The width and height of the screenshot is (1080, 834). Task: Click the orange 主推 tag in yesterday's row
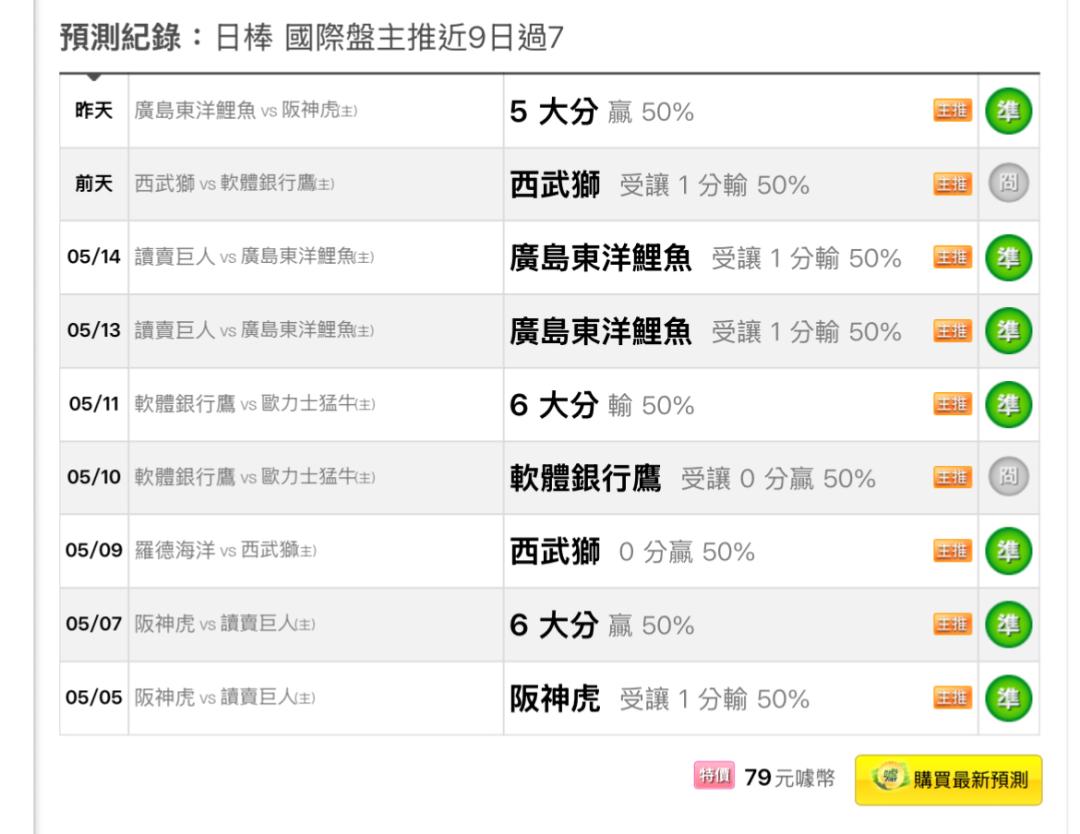click(x=952, y=110)
